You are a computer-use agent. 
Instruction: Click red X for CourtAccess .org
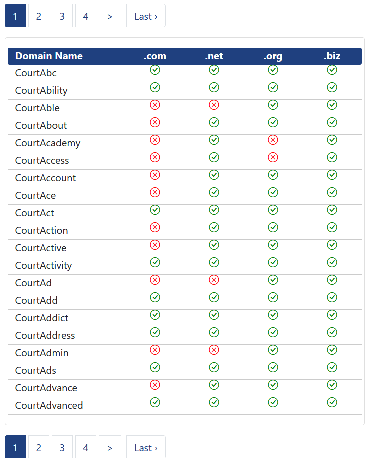point(273,157)
